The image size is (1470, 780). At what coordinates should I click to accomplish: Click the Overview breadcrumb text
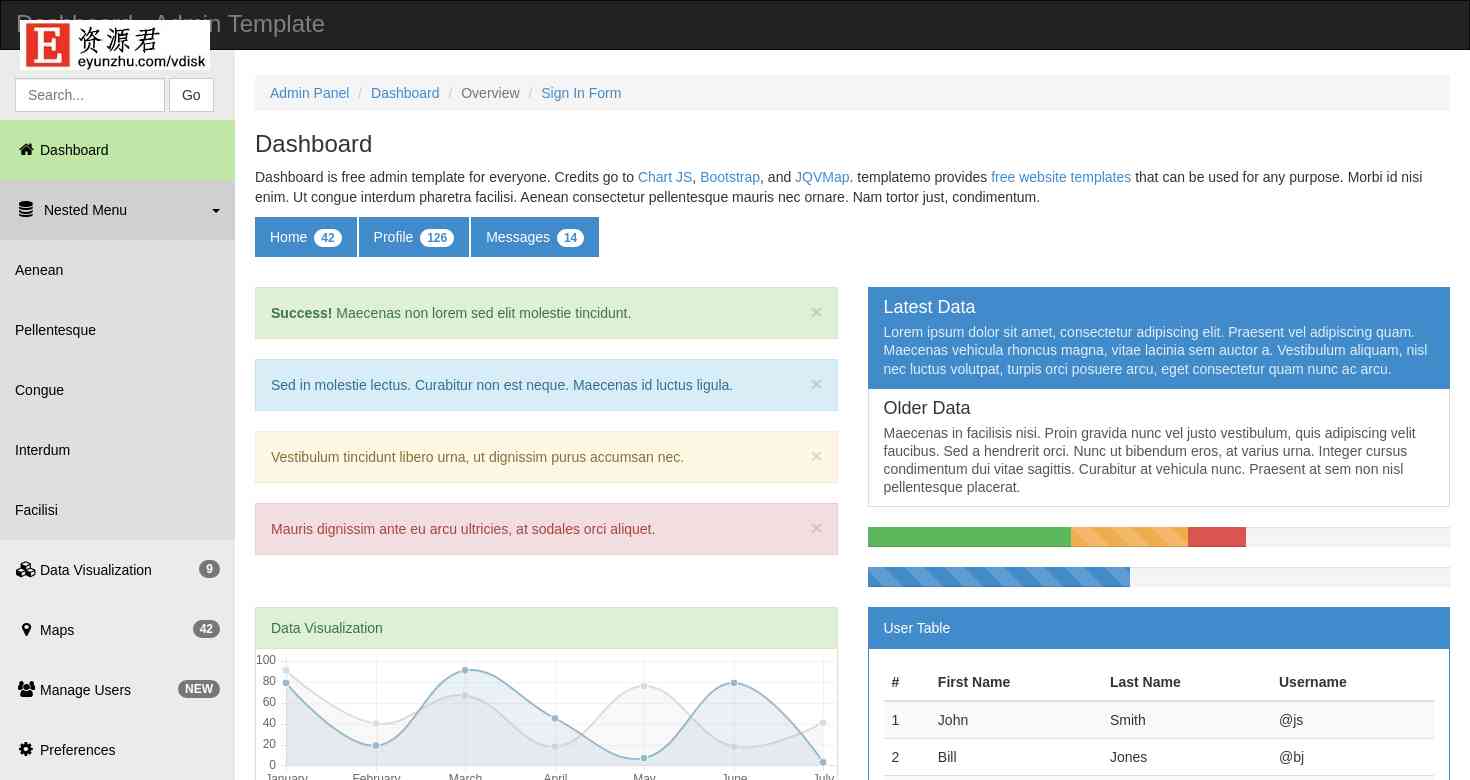[490, 93]
